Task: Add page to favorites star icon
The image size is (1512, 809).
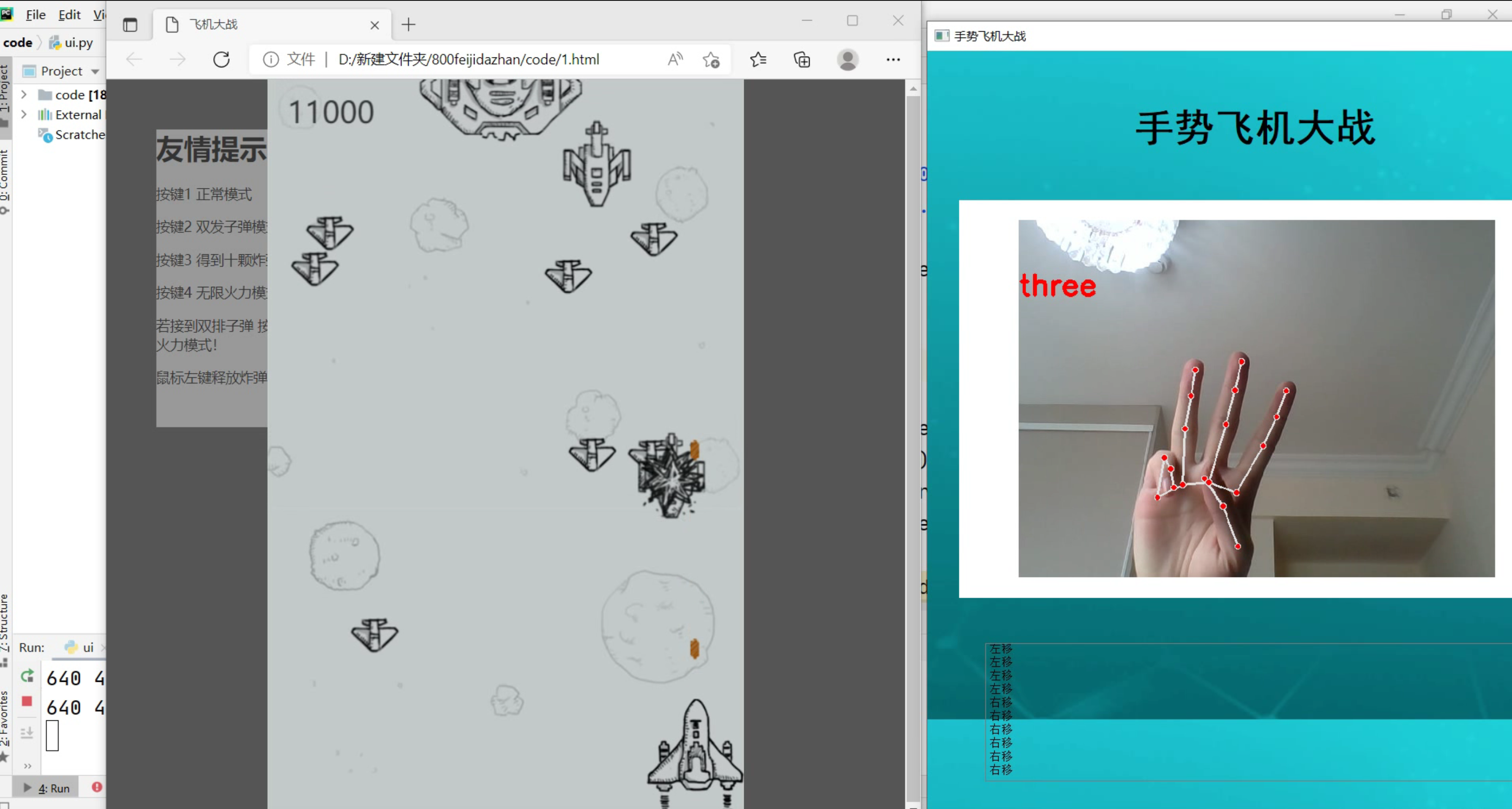Action: (x=711, y=59)
